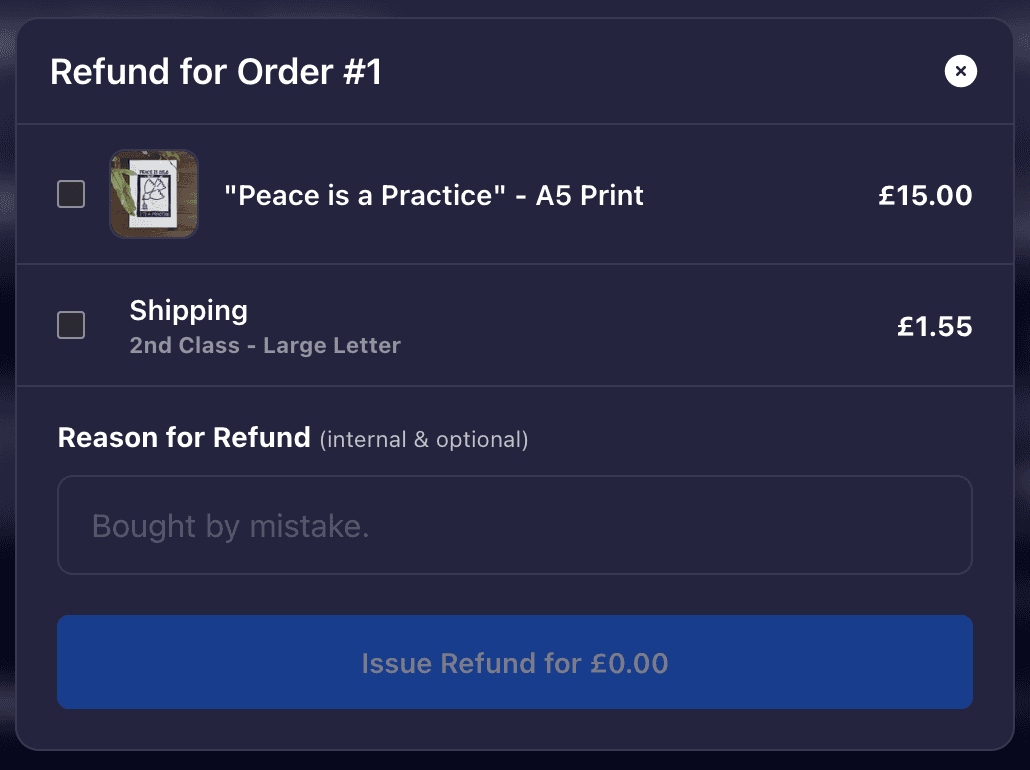Click the "(internal & optional)" hint text
Viewport: 1030px width, 770px height.
coord(424,439)
